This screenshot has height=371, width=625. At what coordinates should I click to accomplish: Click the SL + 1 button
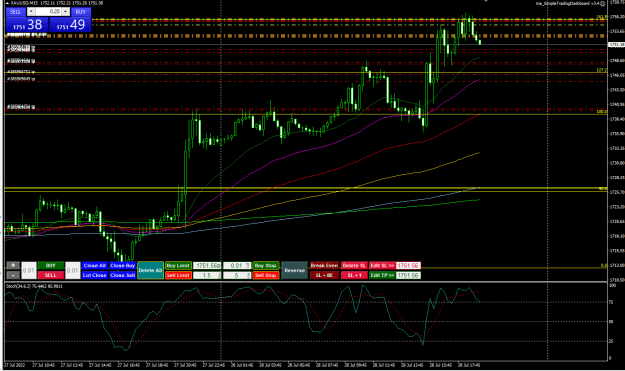point(354,275)
